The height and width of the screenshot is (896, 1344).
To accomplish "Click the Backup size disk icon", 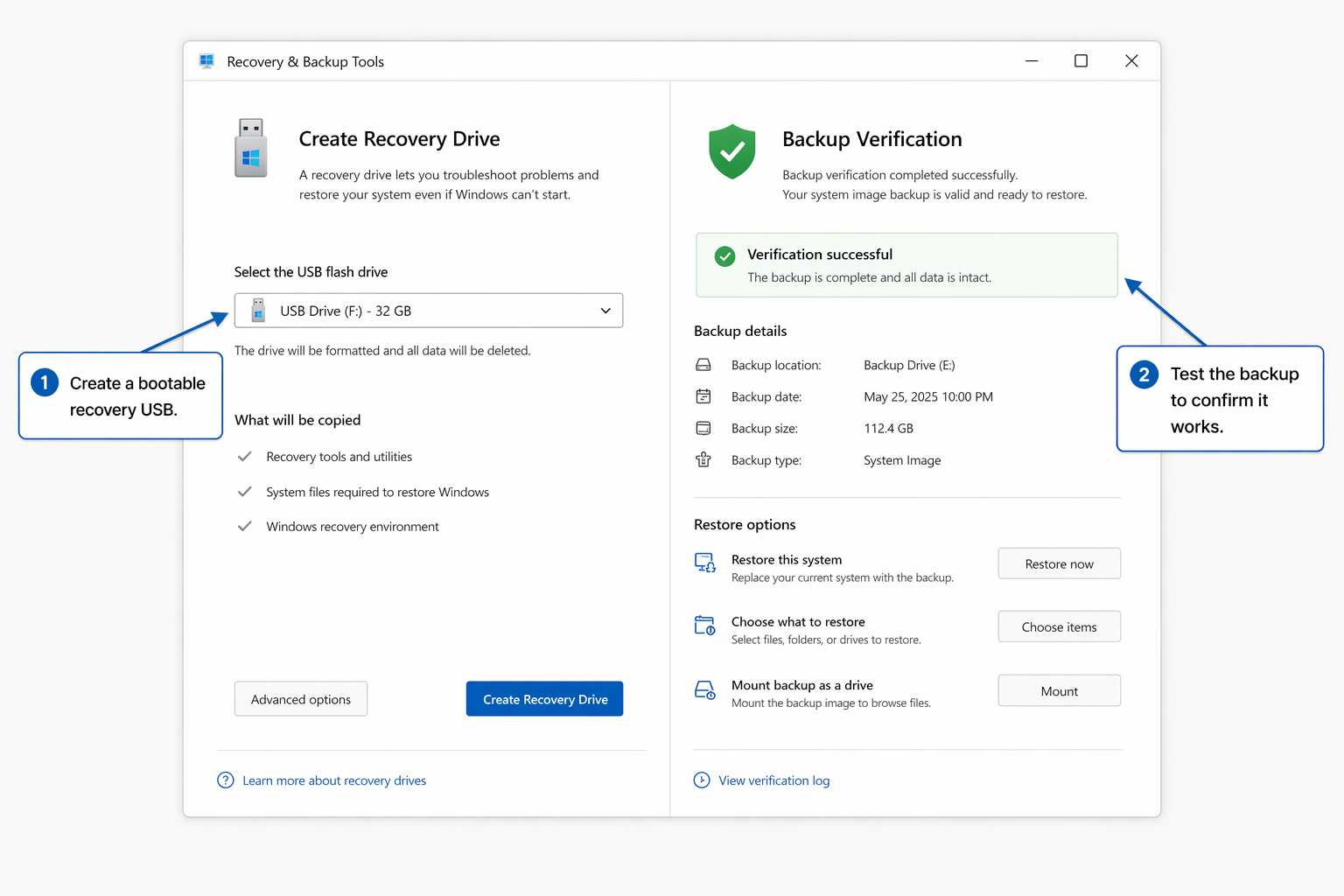I will (703, 428).
